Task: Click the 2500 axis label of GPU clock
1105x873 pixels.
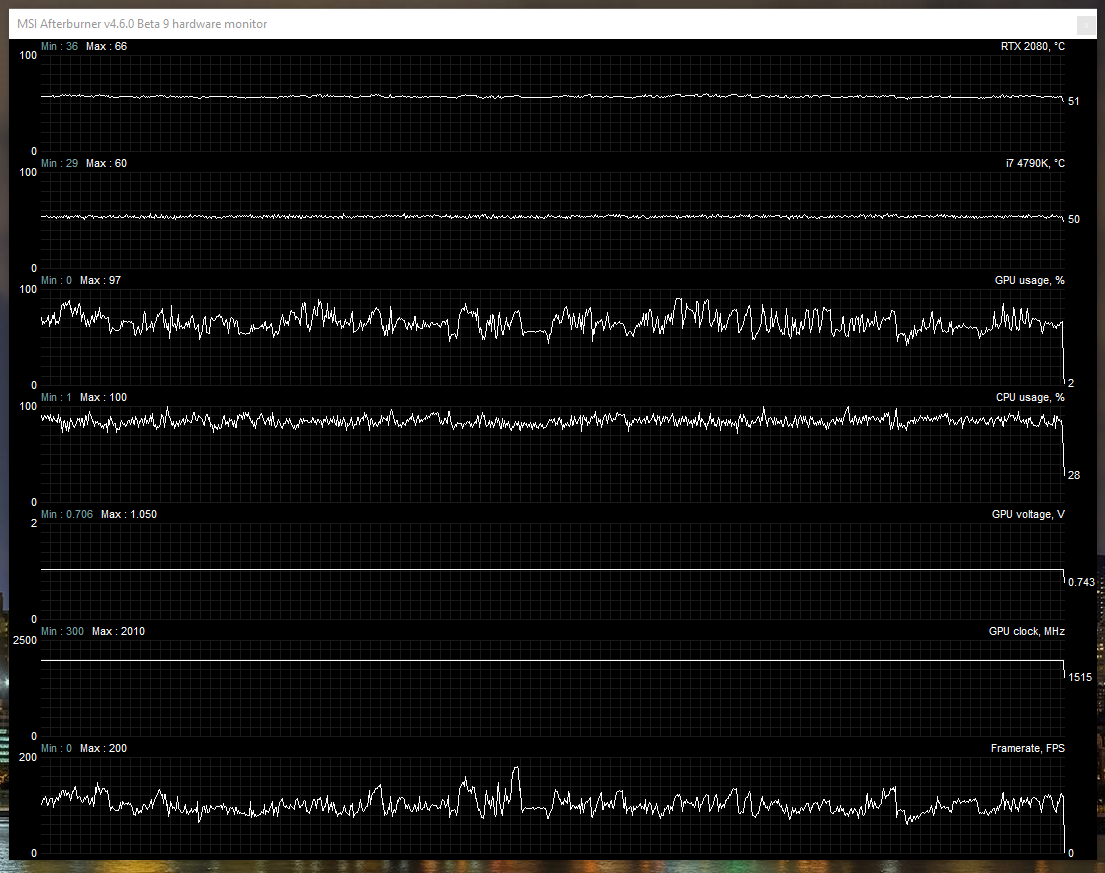Action: (25, 640)
